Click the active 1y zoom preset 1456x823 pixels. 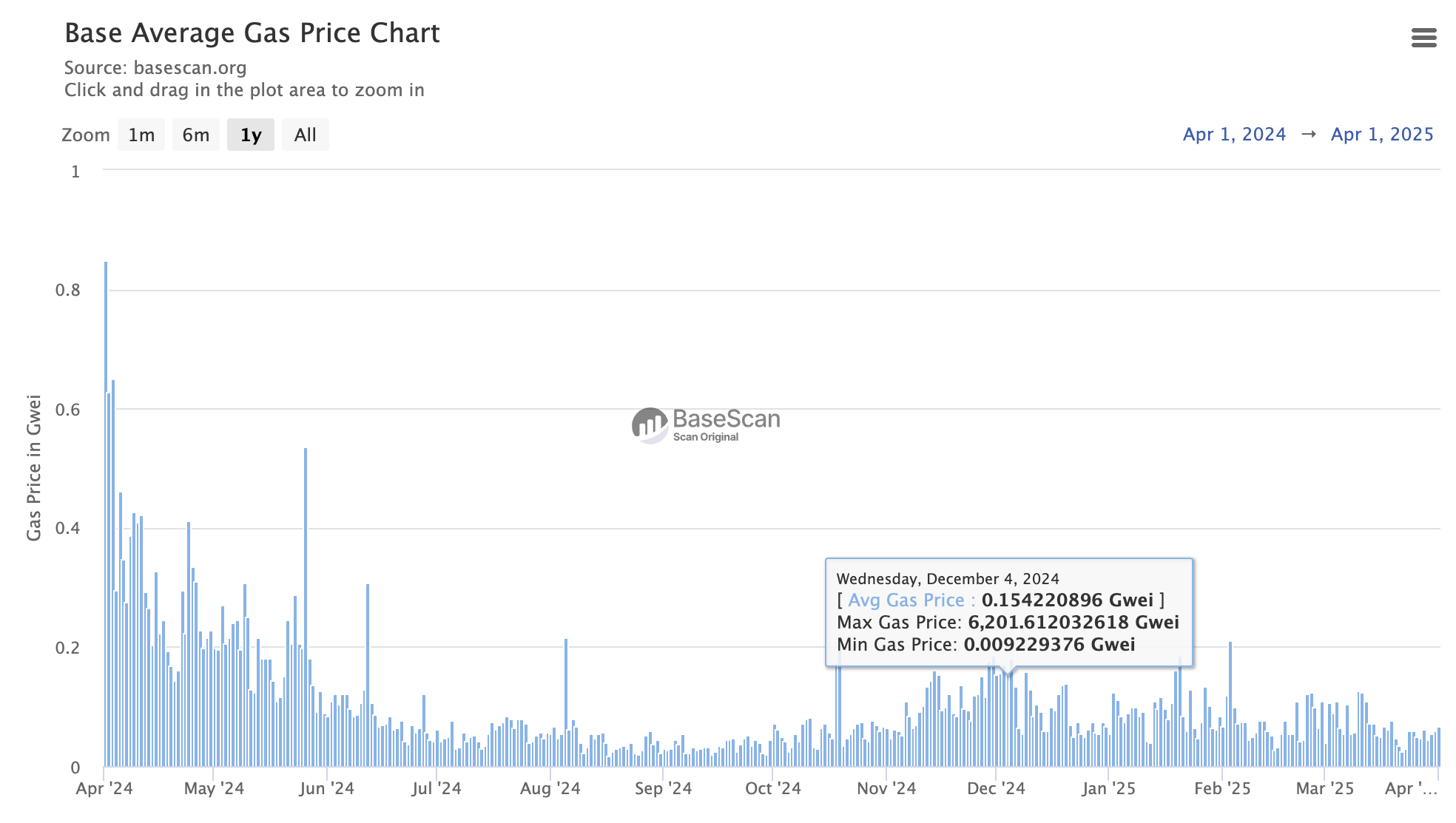click(250, 135)
